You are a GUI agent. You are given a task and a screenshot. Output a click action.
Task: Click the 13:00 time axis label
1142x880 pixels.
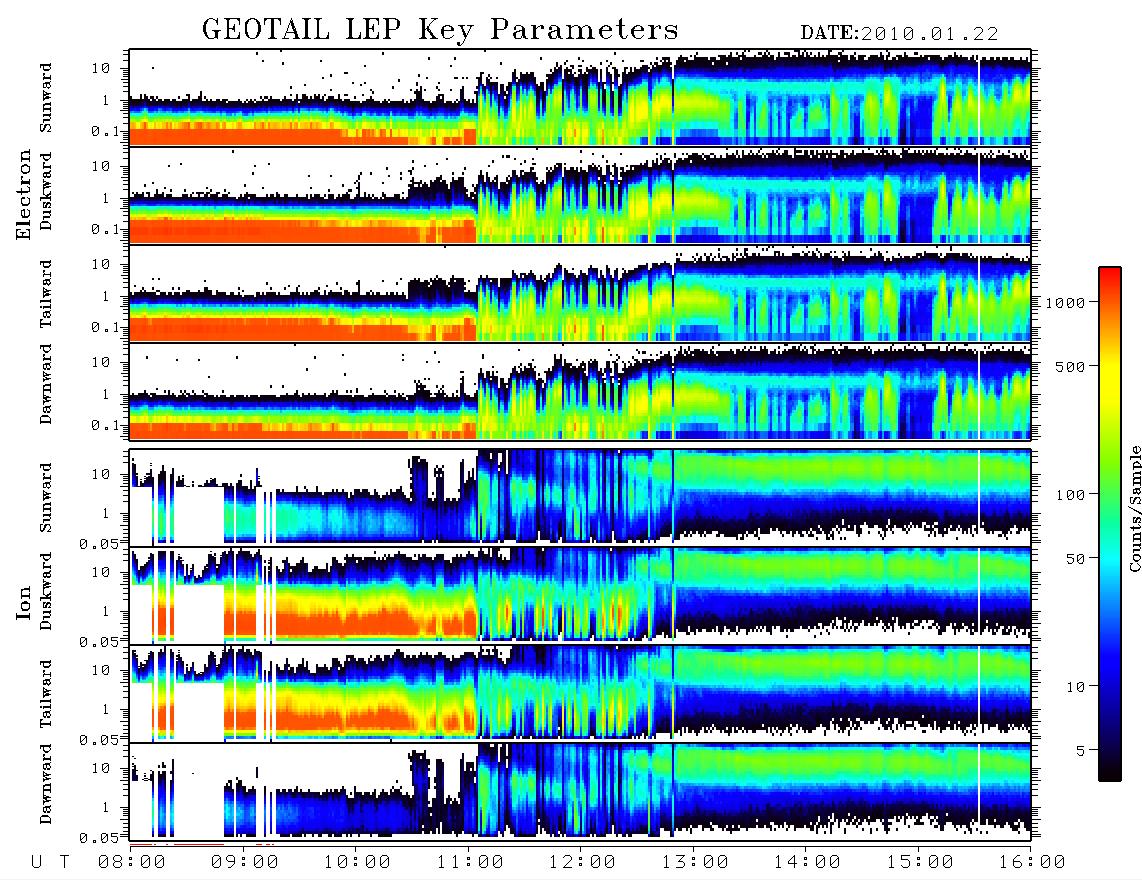pyautogui.click(x=695, y=862)
